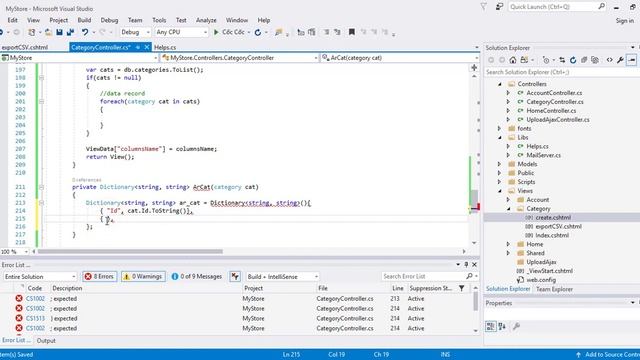
Task: Click Sync with Active Document icon
Action: [x=562, y=60]
